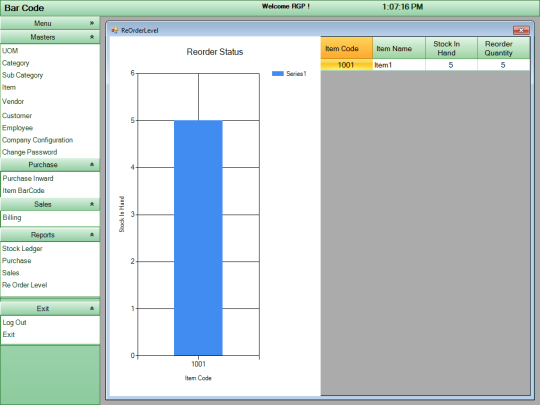Click the Welcome RGP greeting text
Screen dimensions: 540x405
click(x=285, y=6)
